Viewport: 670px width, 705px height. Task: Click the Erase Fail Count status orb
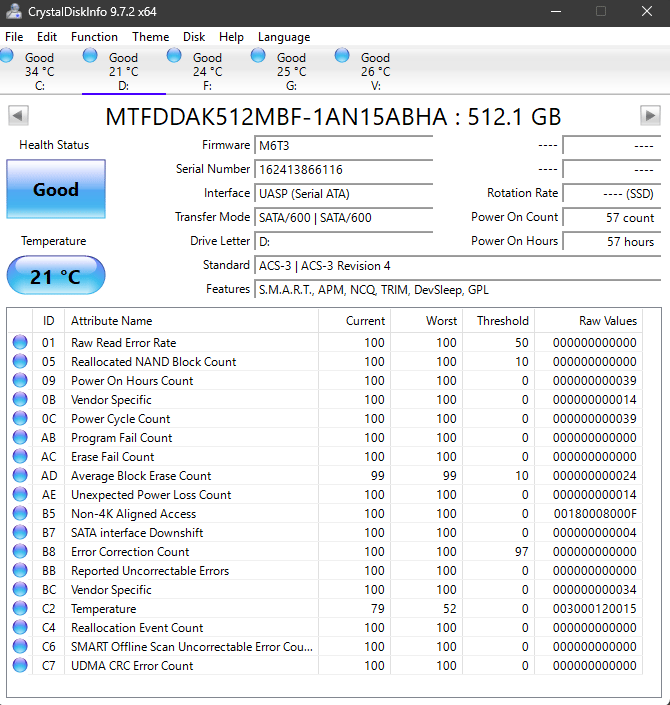(20, 456)
